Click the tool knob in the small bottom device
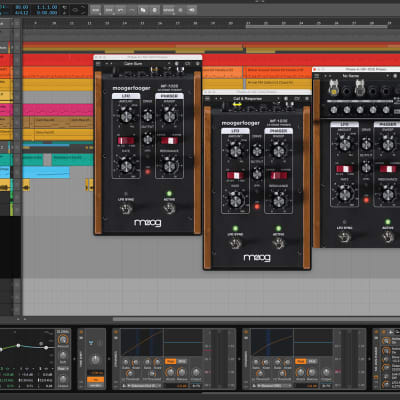This screenshot has height=400, width=400. [x=95, y=360]
